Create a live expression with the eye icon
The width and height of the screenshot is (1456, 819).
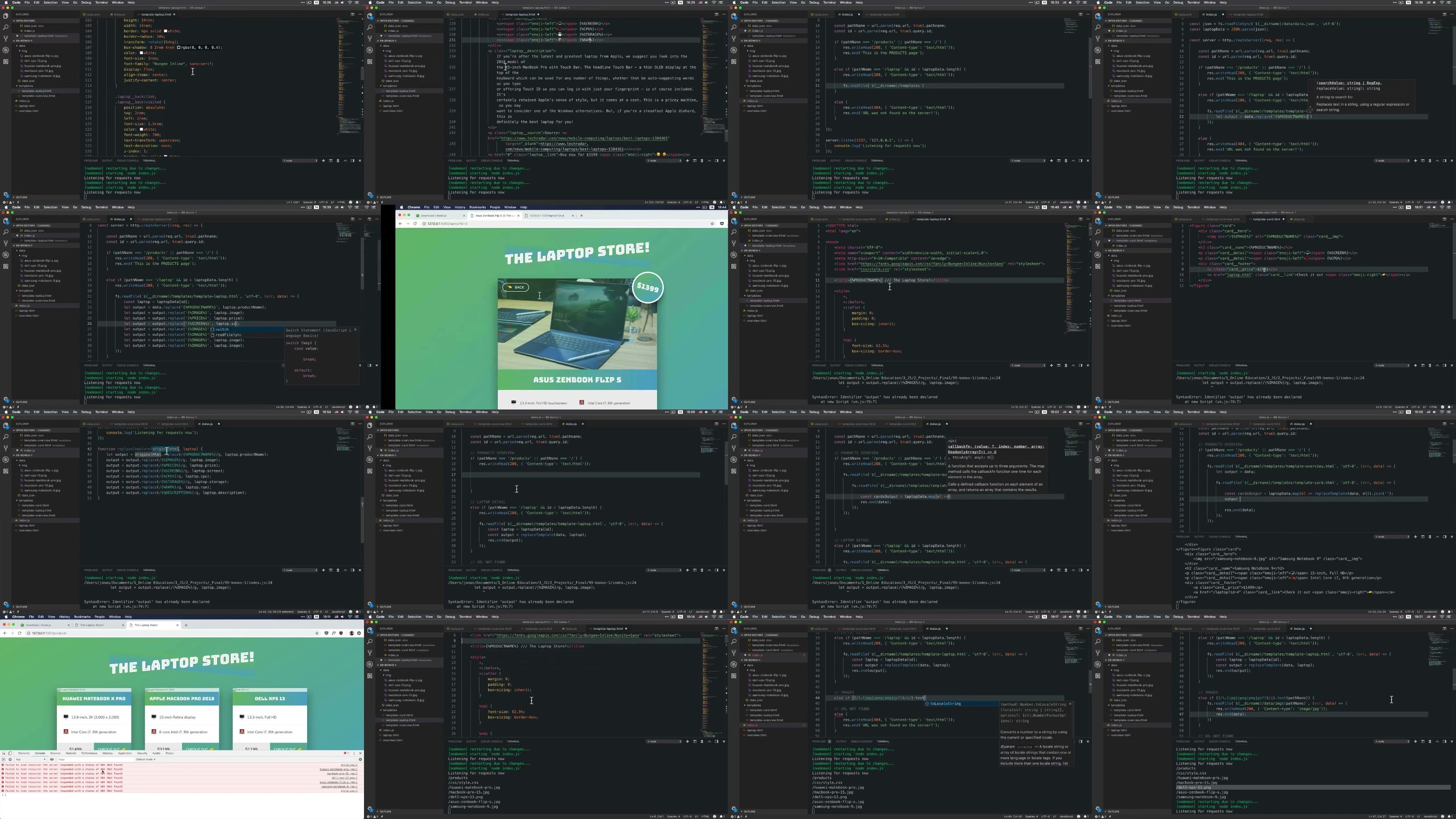[x=52, y=760]
